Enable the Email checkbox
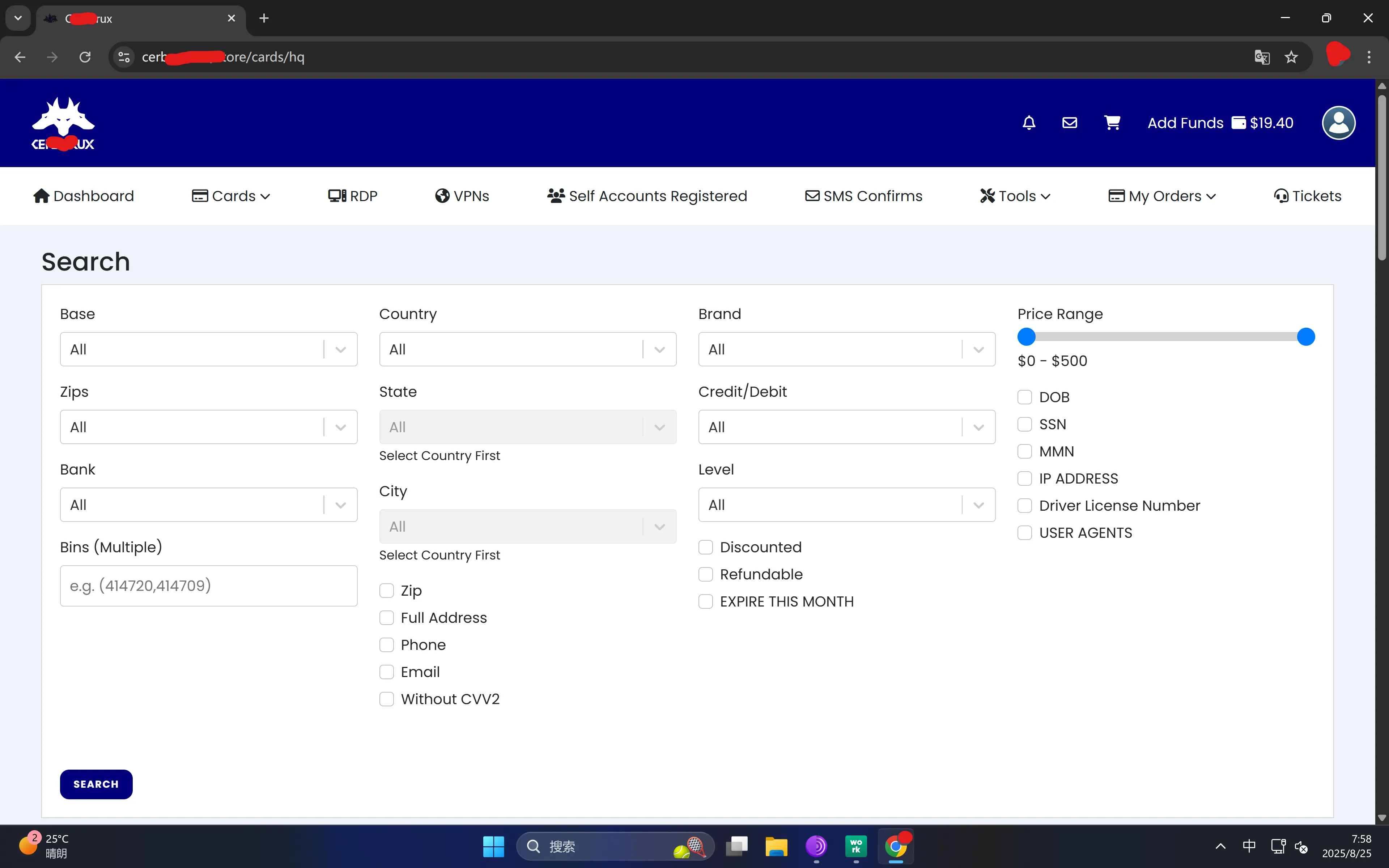Screen dimensions: 1389x868 386,672
